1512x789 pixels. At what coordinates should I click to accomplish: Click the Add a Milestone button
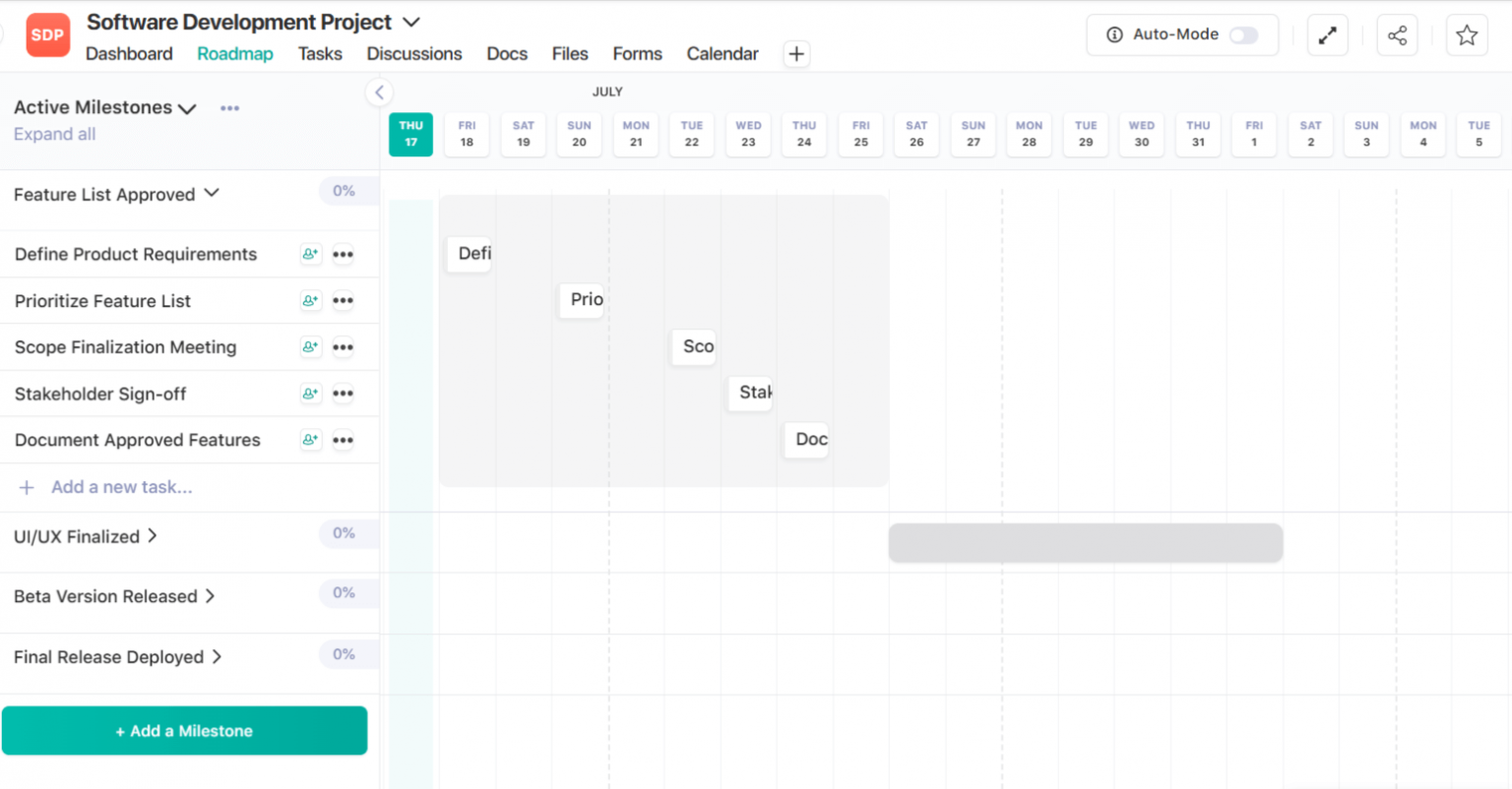[184, 731]
